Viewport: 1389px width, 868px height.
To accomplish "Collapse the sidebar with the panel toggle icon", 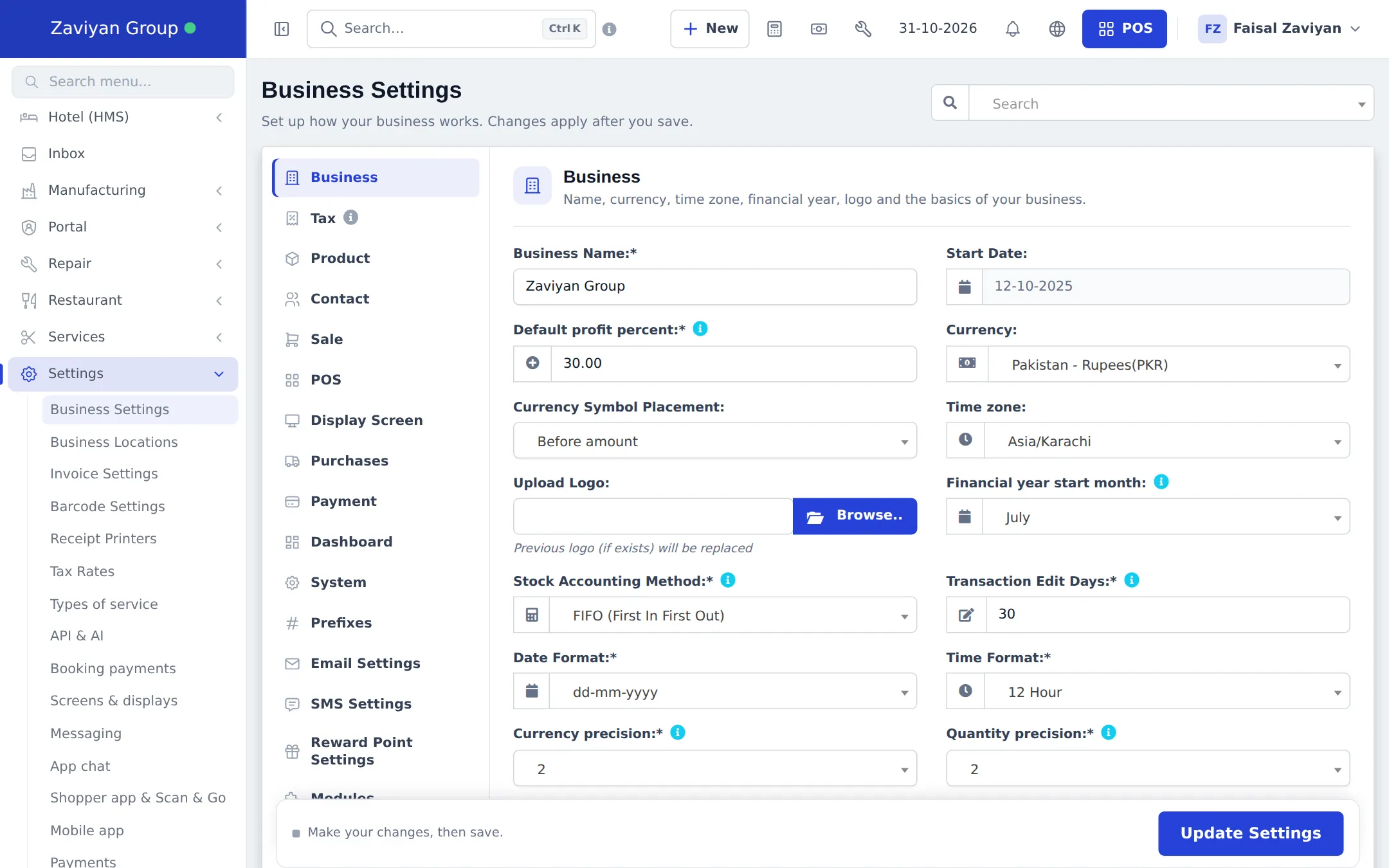I will point(282,29).
